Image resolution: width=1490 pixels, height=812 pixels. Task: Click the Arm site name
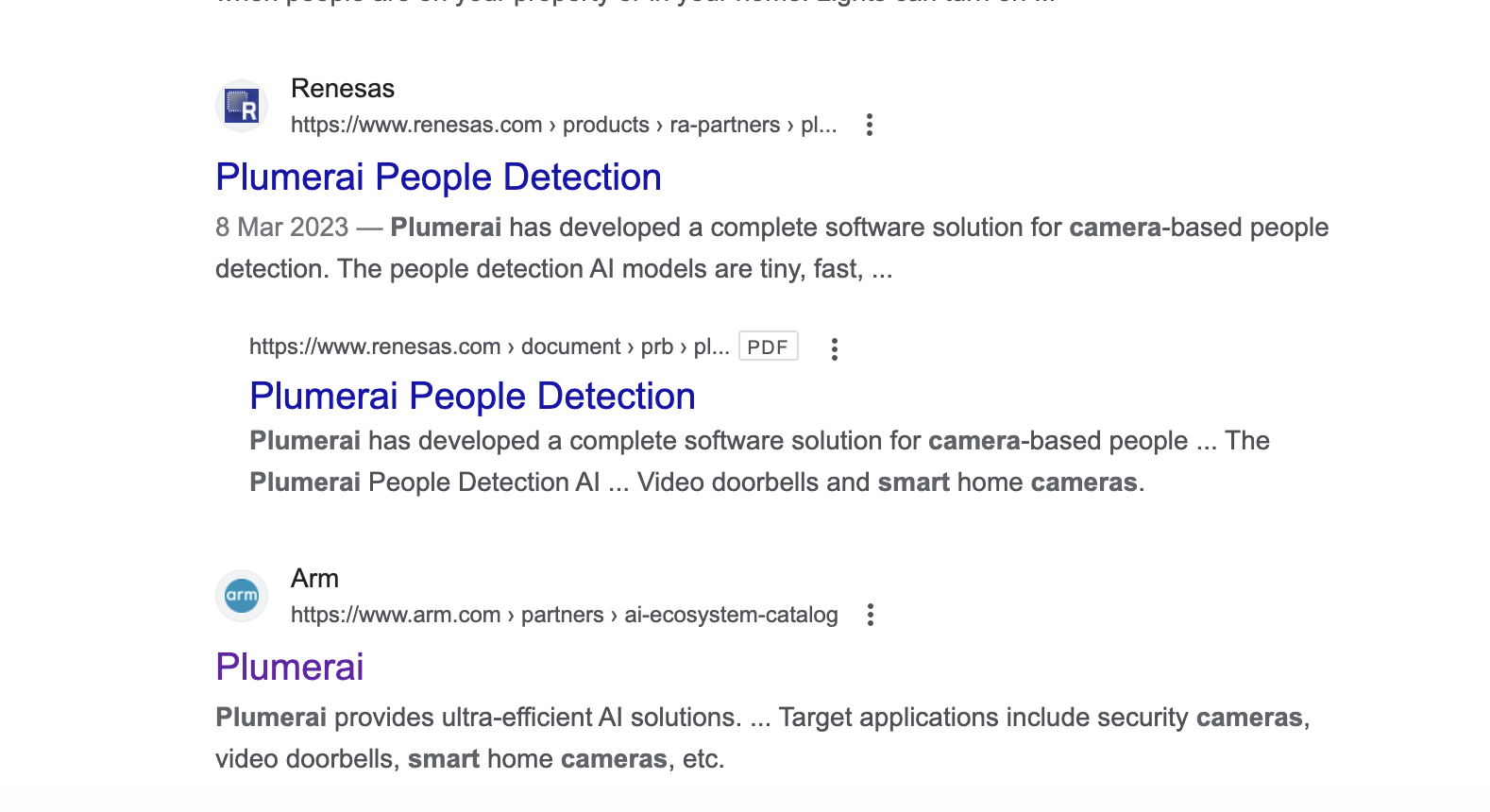click(314, 579)
